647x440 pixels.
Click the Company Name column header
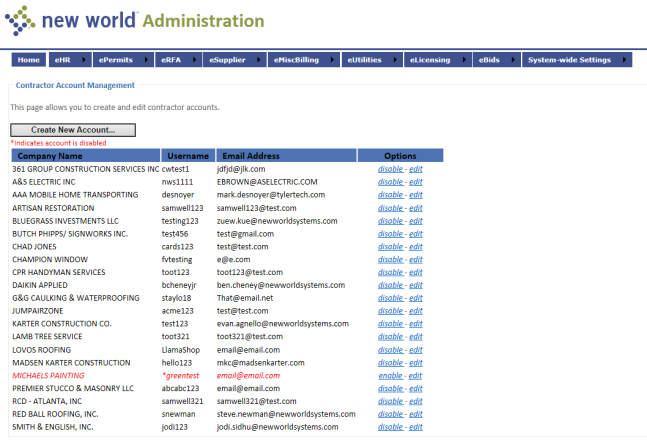tap(50, 156)
